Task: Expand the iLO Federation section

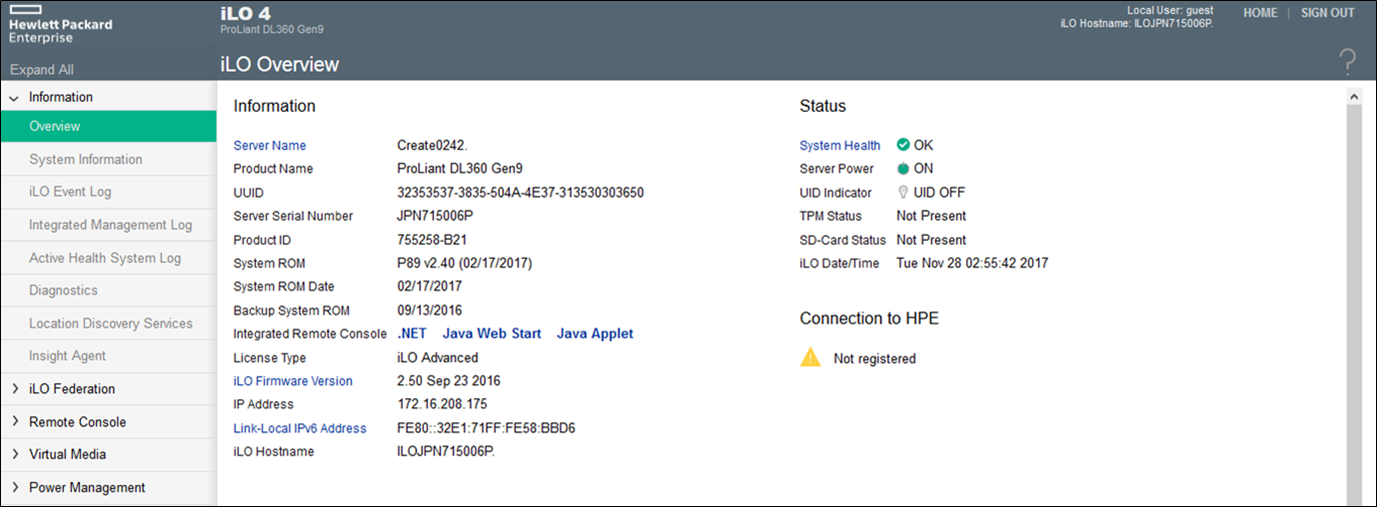Action: pyautogui.click(x=14, y=389)
